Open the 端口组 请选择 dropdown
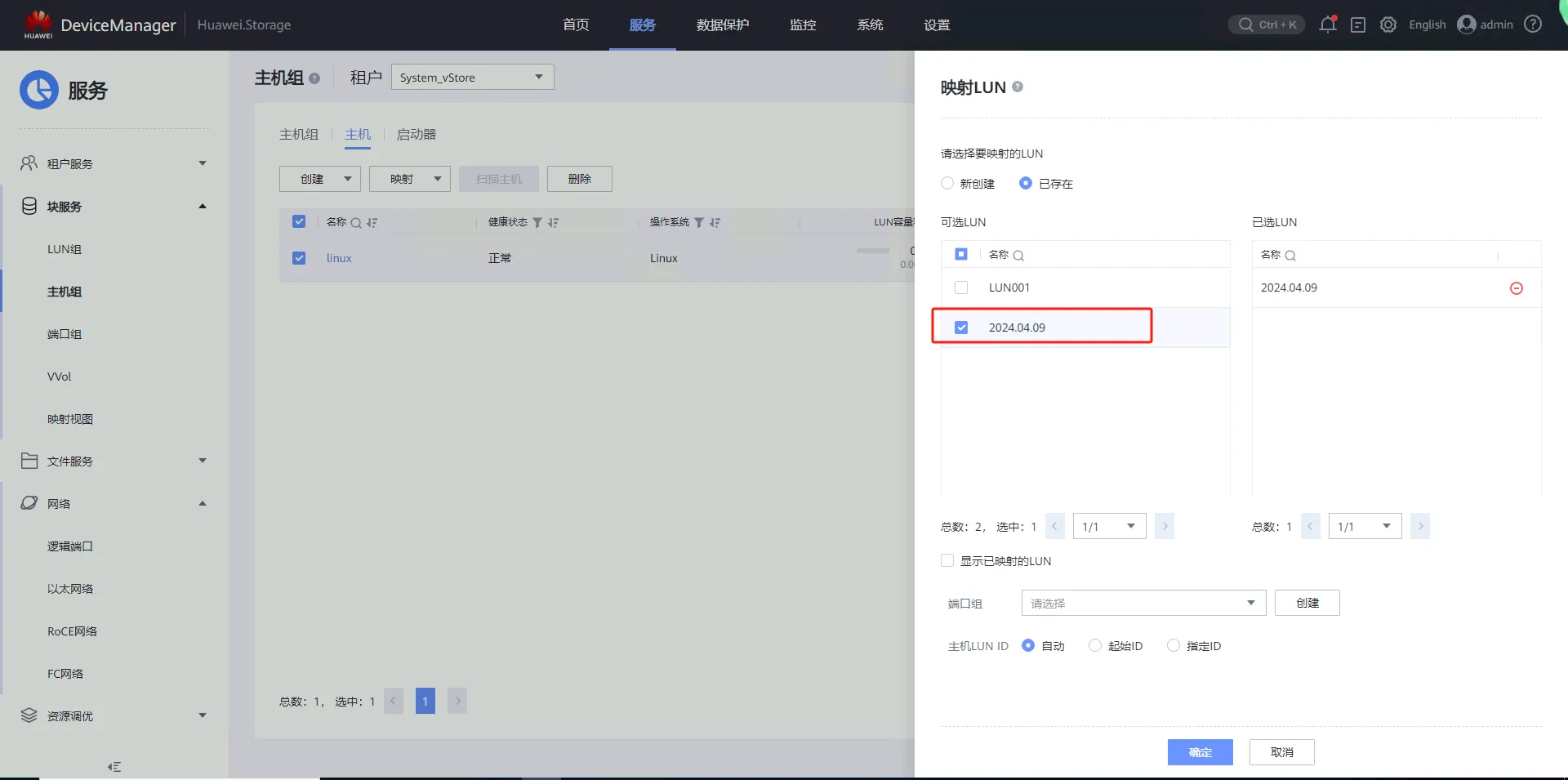The height and width of the screenshot is (780, 1568). 1143,603
